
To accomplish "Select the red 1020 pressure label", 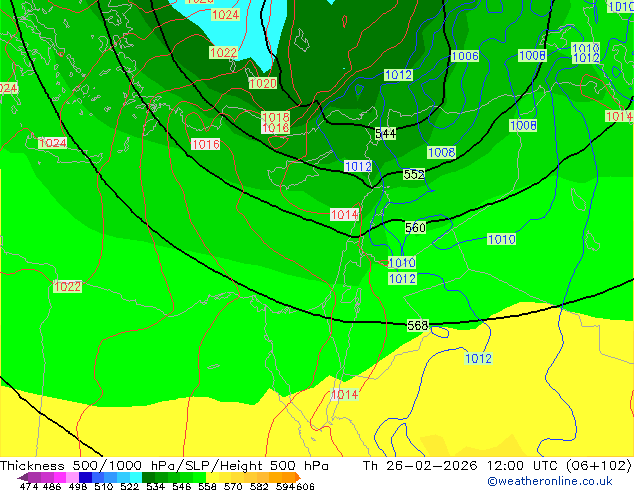I will click(x=263, y=84).
